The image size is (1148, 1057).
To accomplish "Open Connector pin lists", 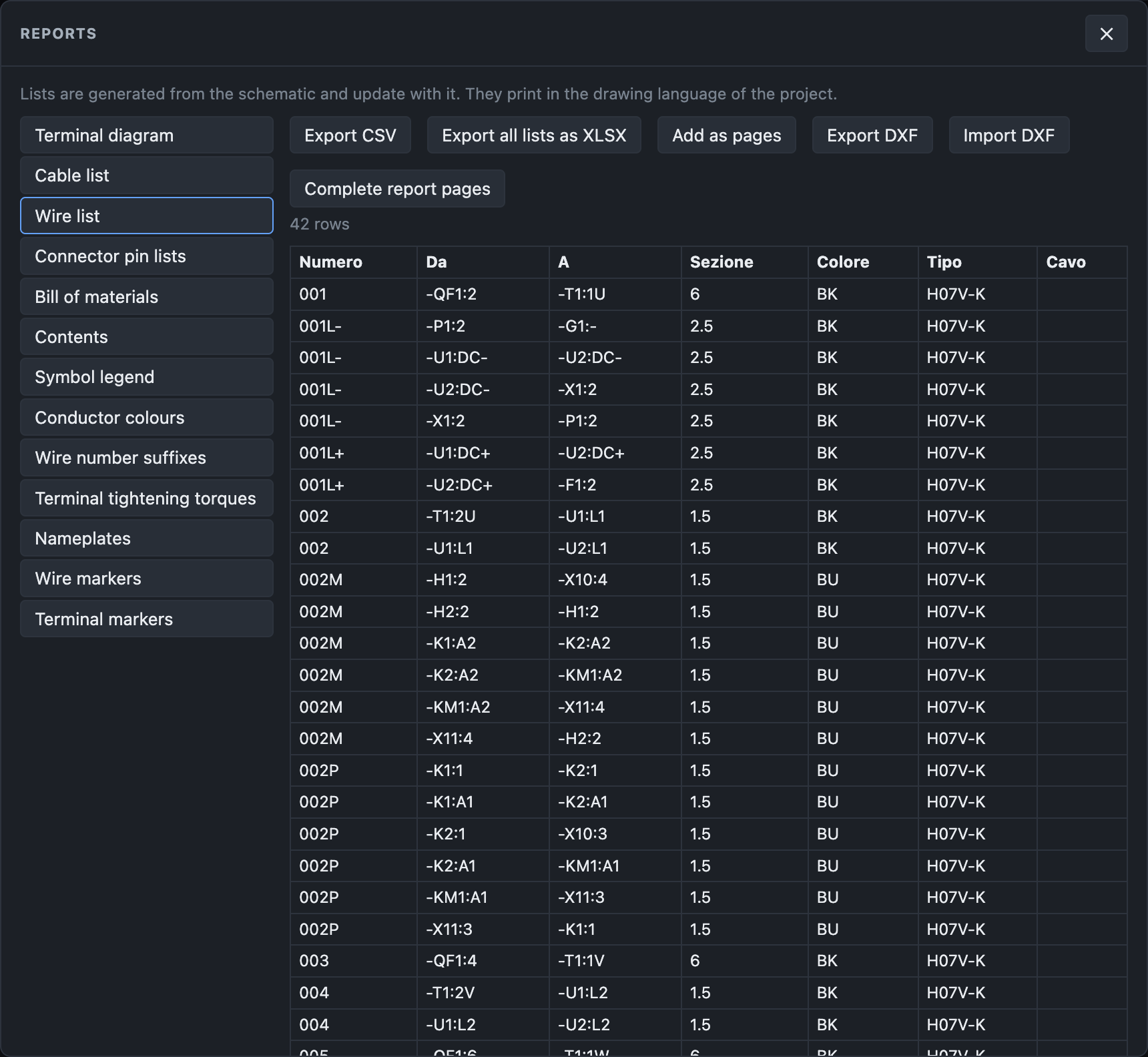I will (x=147, y=256).
